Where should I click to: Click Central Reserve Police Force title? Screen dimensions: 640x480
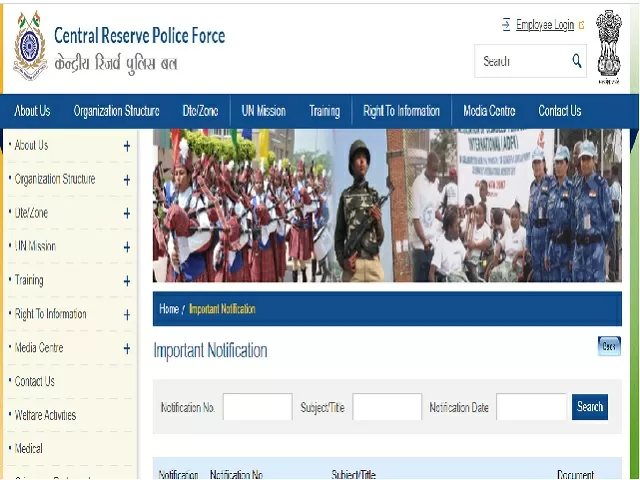click(140, 36)
